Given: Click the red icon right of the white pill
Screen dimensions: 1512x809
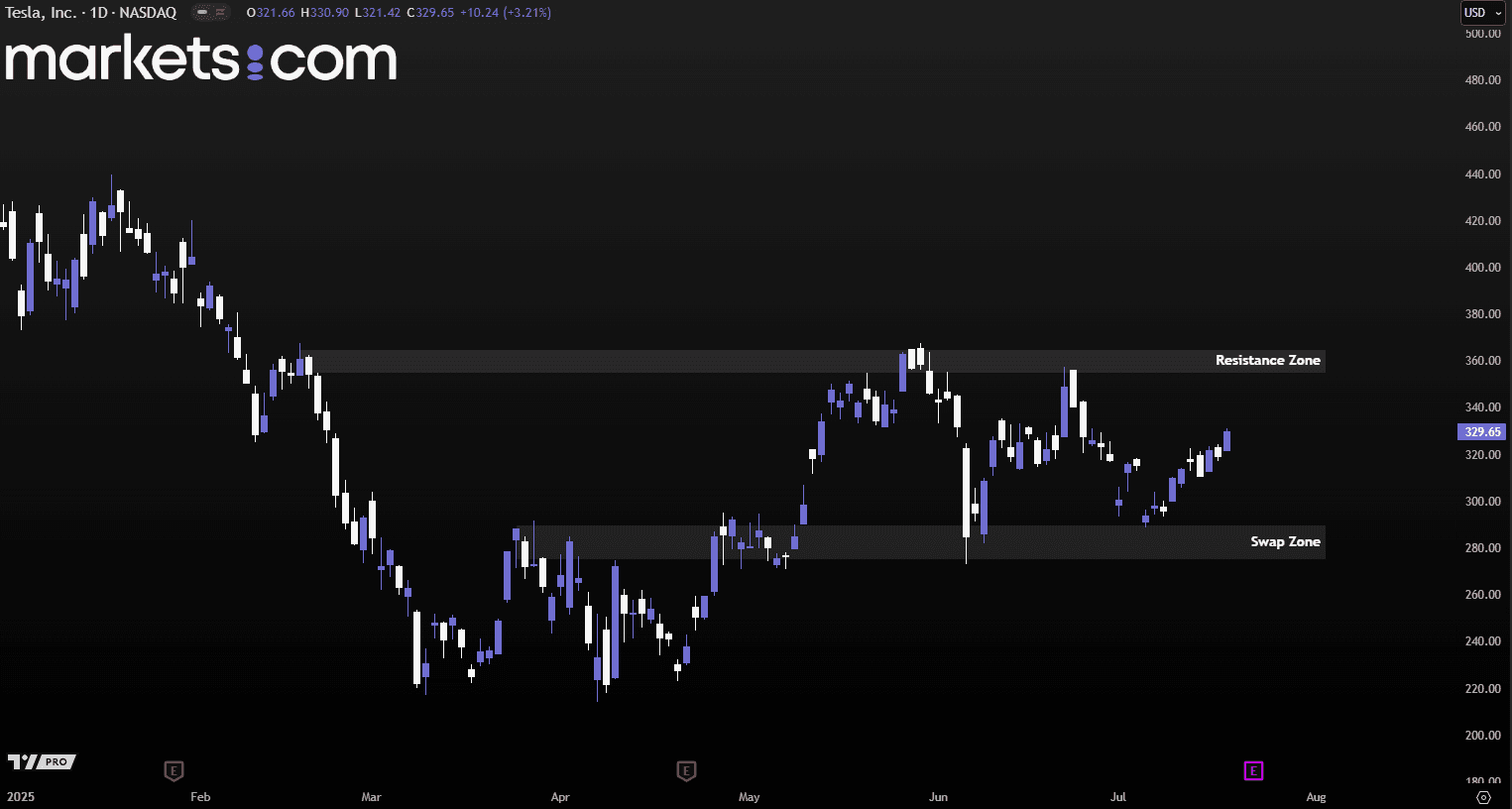Looking at the screenshot, I should pos(222,13).
